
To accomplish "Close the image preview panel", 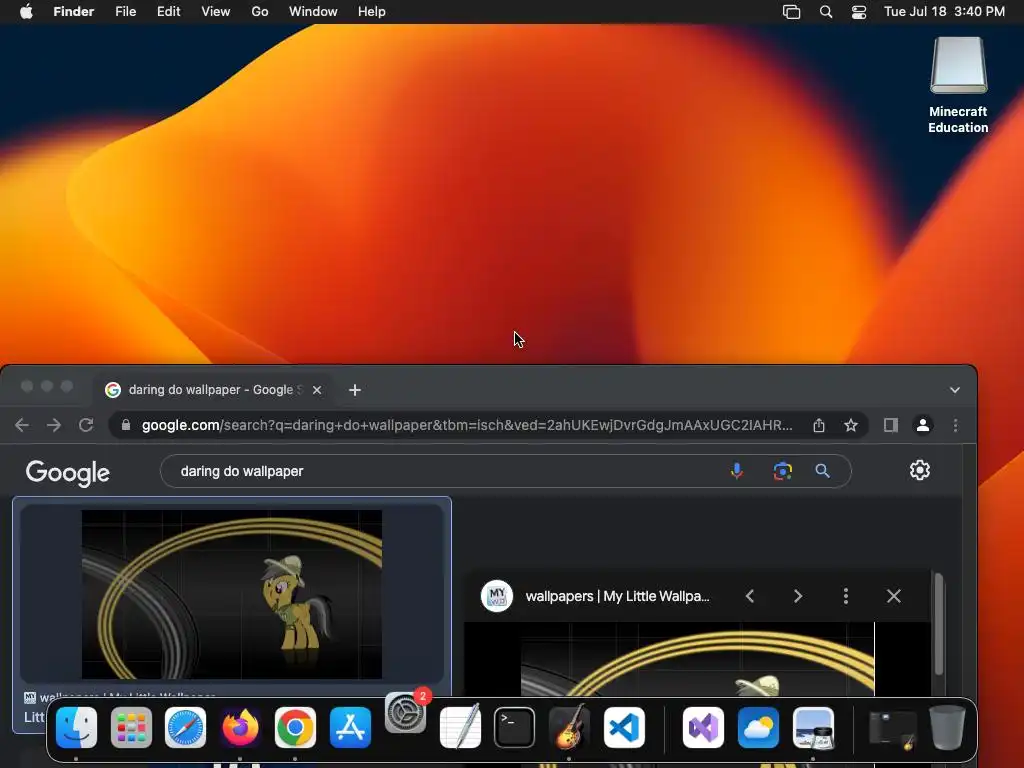I will (893, 596).
